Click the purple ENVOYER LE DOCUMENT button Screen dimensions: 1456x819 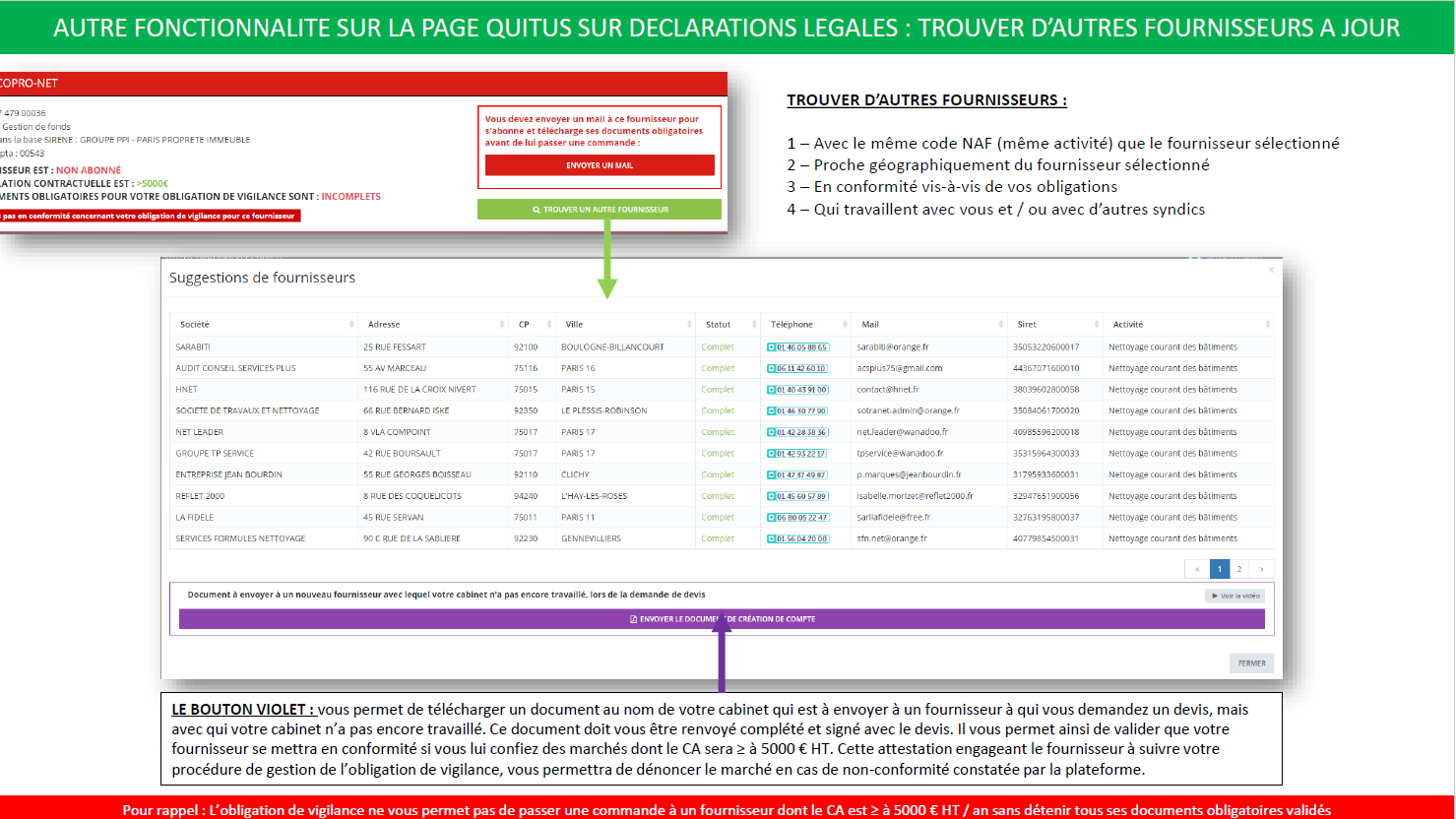[x=722, y=619]
